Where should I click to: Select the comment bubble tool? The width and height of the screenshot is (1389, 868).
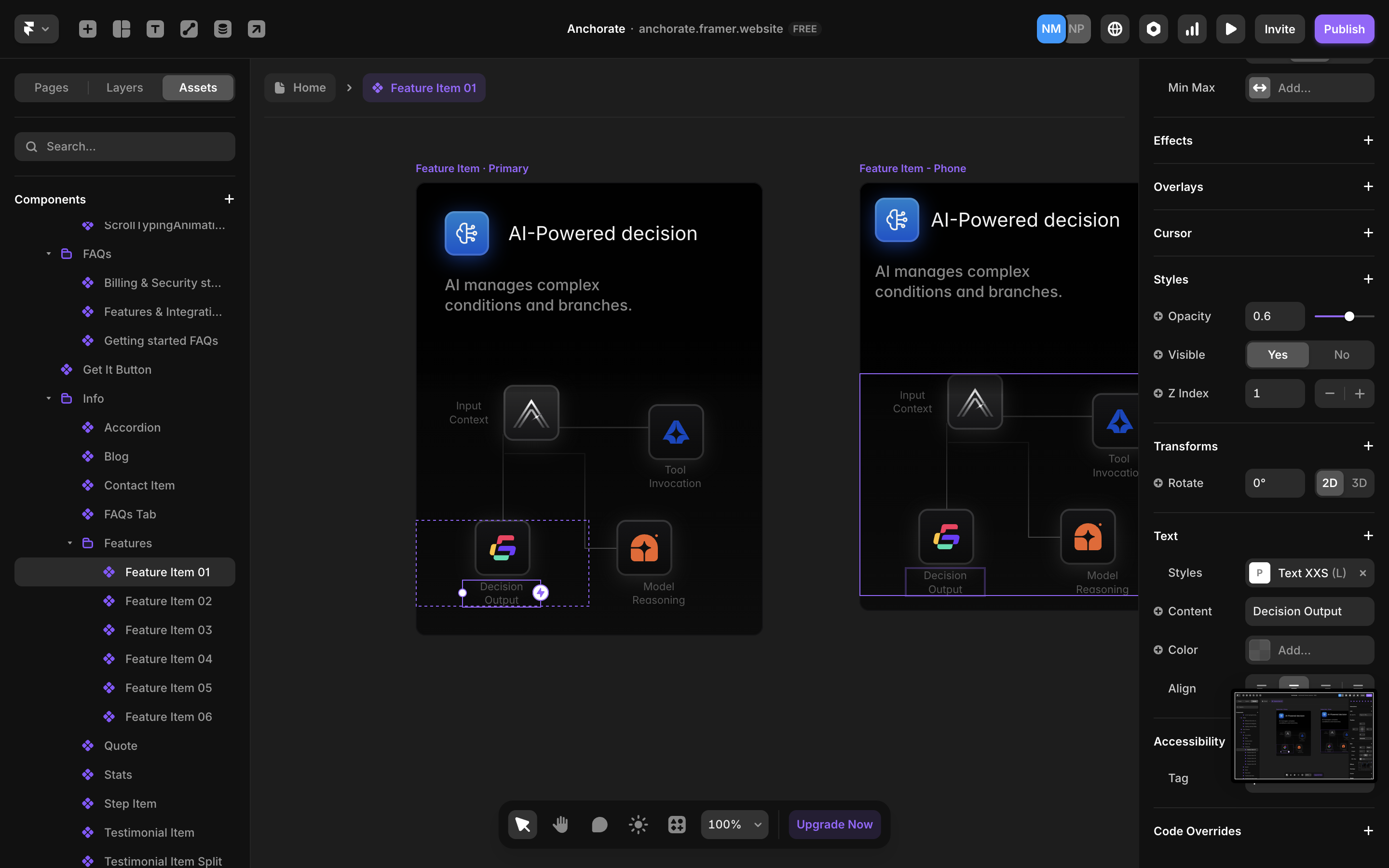(599, 825)
